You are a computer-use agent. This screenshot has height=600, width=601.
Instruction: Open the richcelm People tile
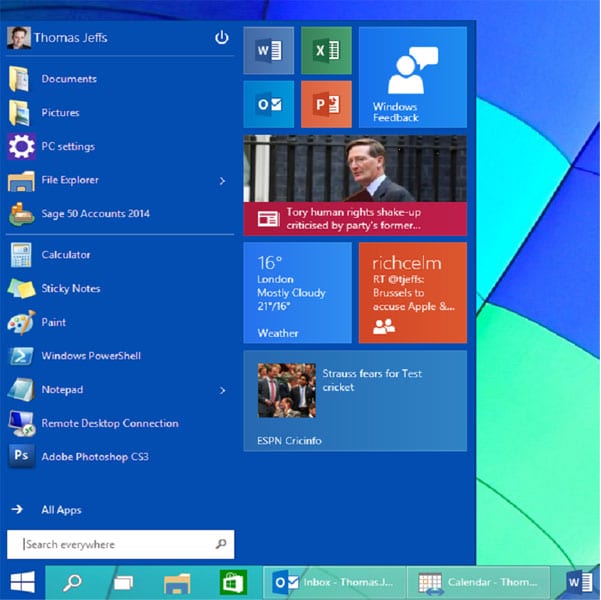coord(413,293)
